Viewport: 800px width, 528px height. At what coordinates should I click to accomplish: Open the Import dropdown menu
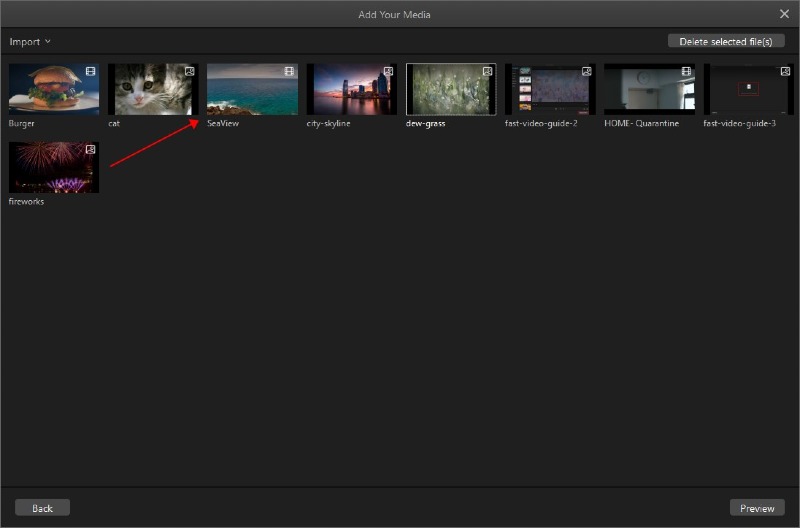click(30, 42)
